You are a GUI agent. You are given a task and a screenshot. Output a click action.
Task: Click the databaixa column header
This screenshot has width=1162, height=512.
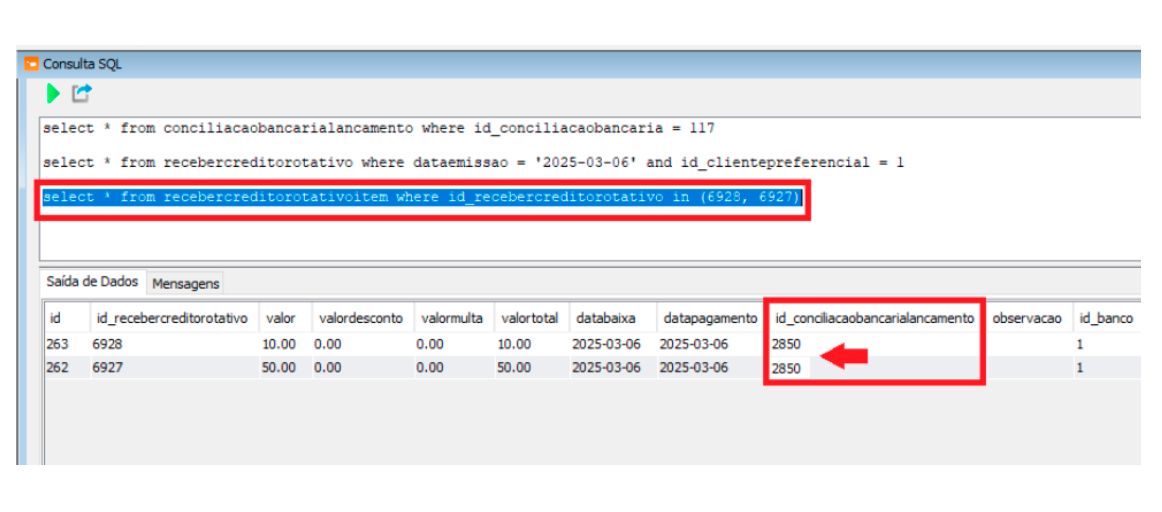pos(612,318)
